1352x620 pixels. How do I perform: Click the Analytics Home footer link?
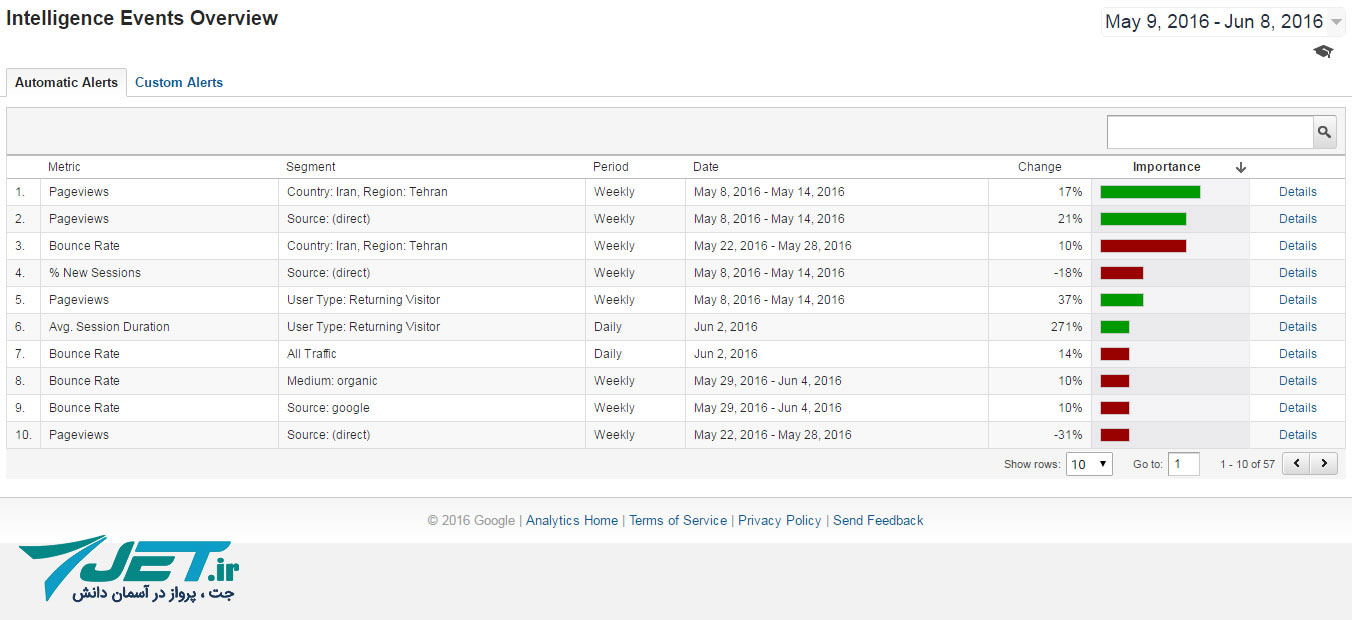[572, 520]
